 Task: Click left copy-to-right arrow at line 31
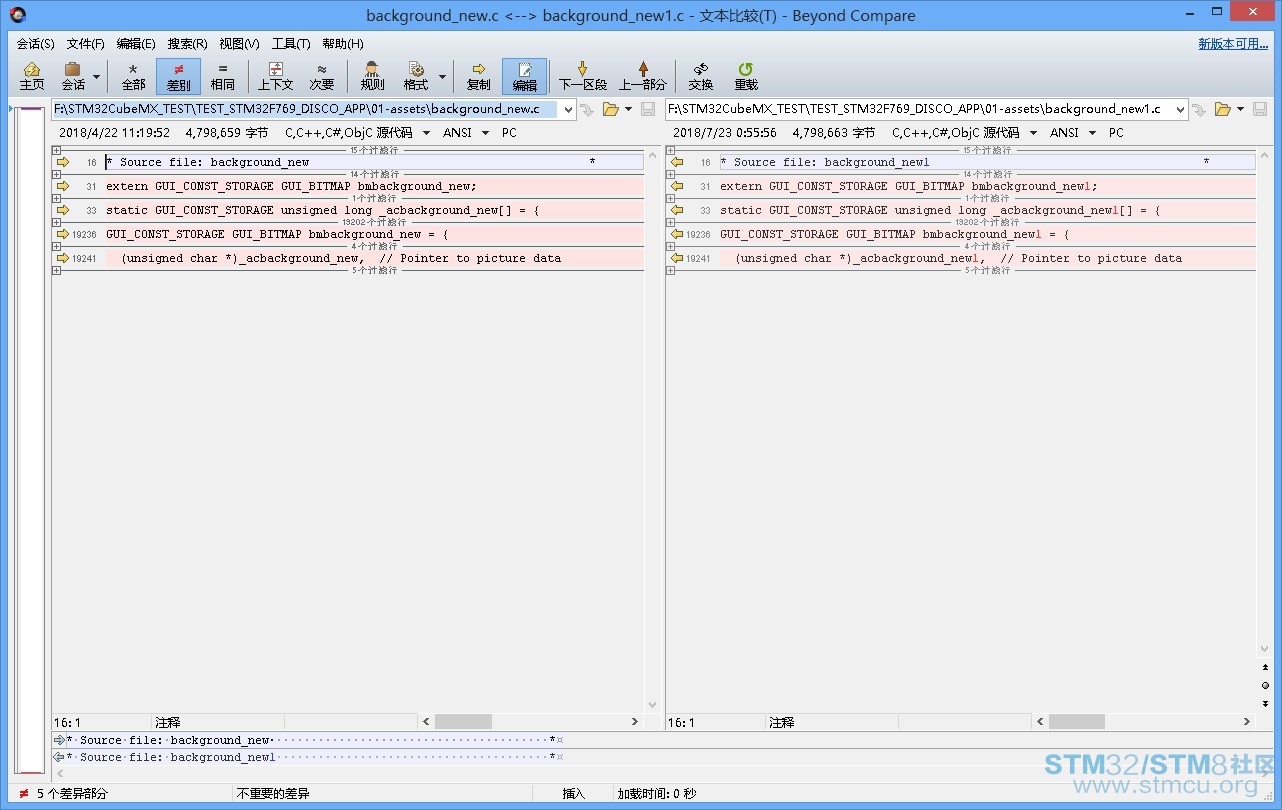pyautogui.click(x=63, y=186)
